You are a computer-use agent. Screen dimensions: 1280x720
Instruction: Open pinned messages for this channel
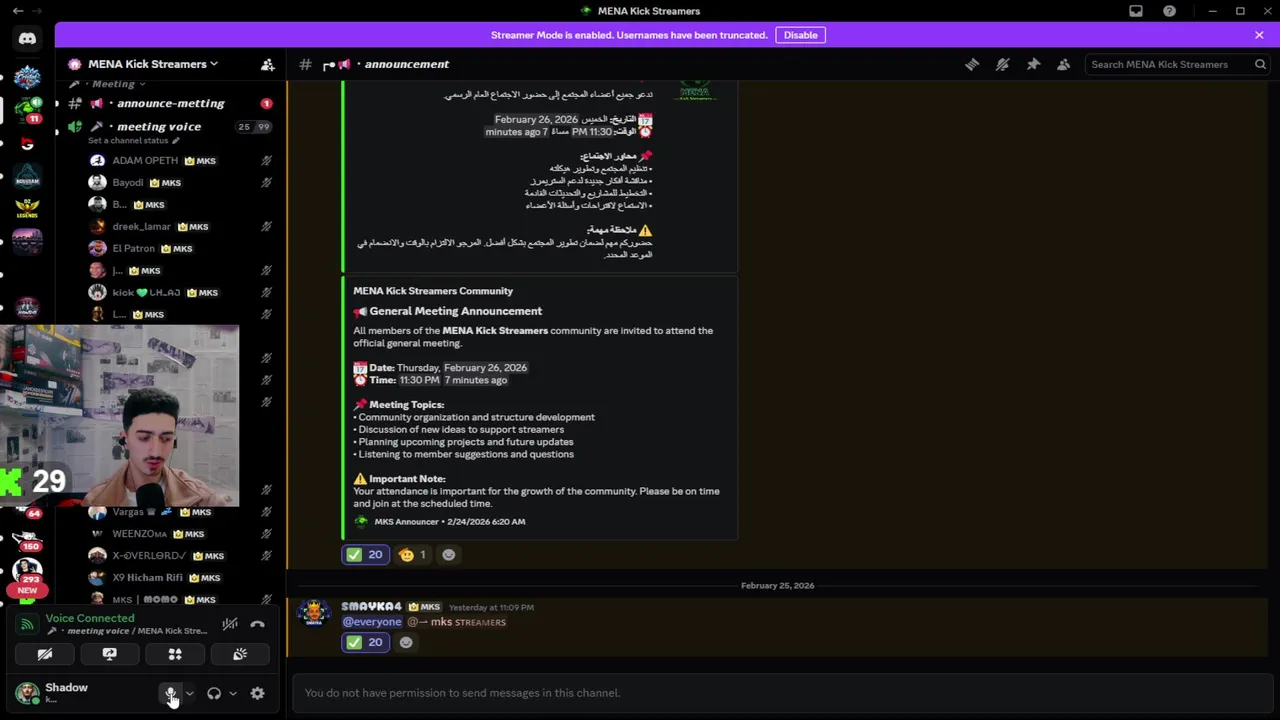1033,64
